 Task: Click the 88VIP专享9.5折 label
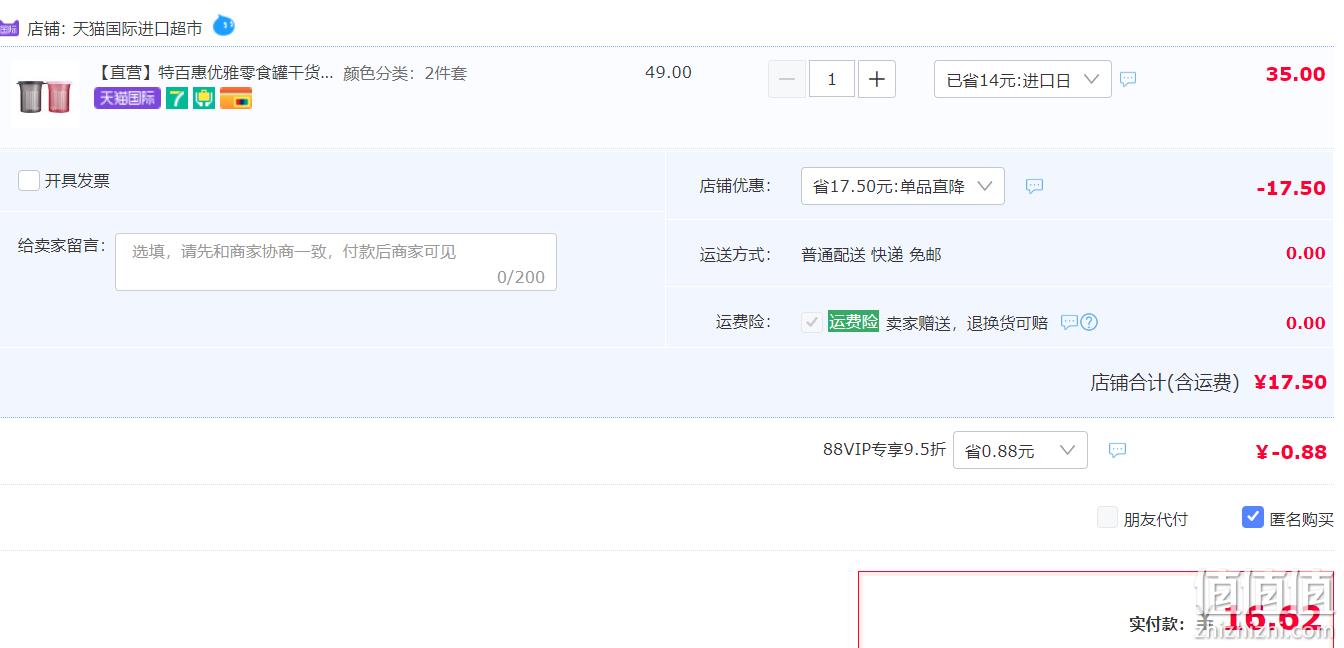884,450
